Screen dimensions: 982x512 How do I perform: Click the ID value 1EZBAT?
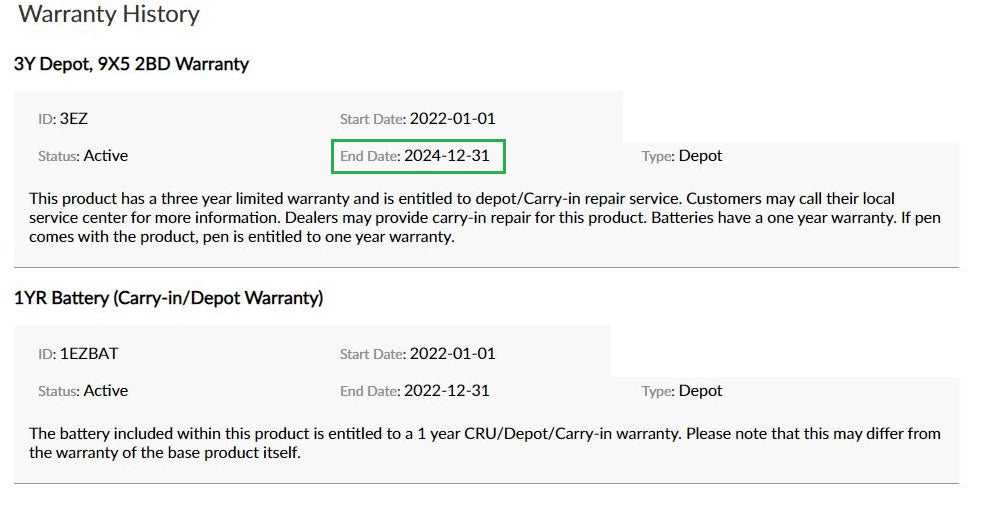89,354
